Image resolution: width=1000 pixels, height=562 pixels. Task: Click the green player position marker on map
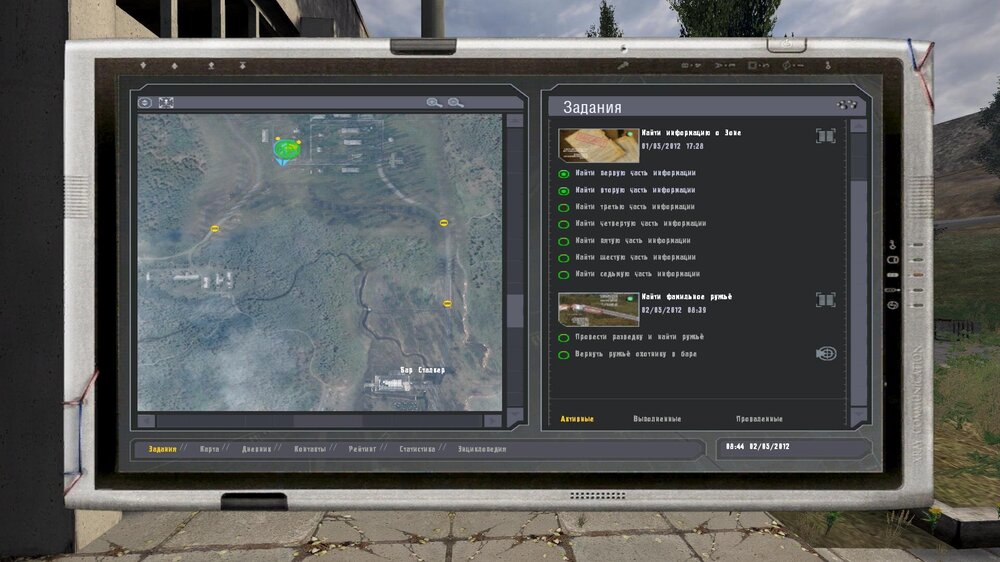287,151
